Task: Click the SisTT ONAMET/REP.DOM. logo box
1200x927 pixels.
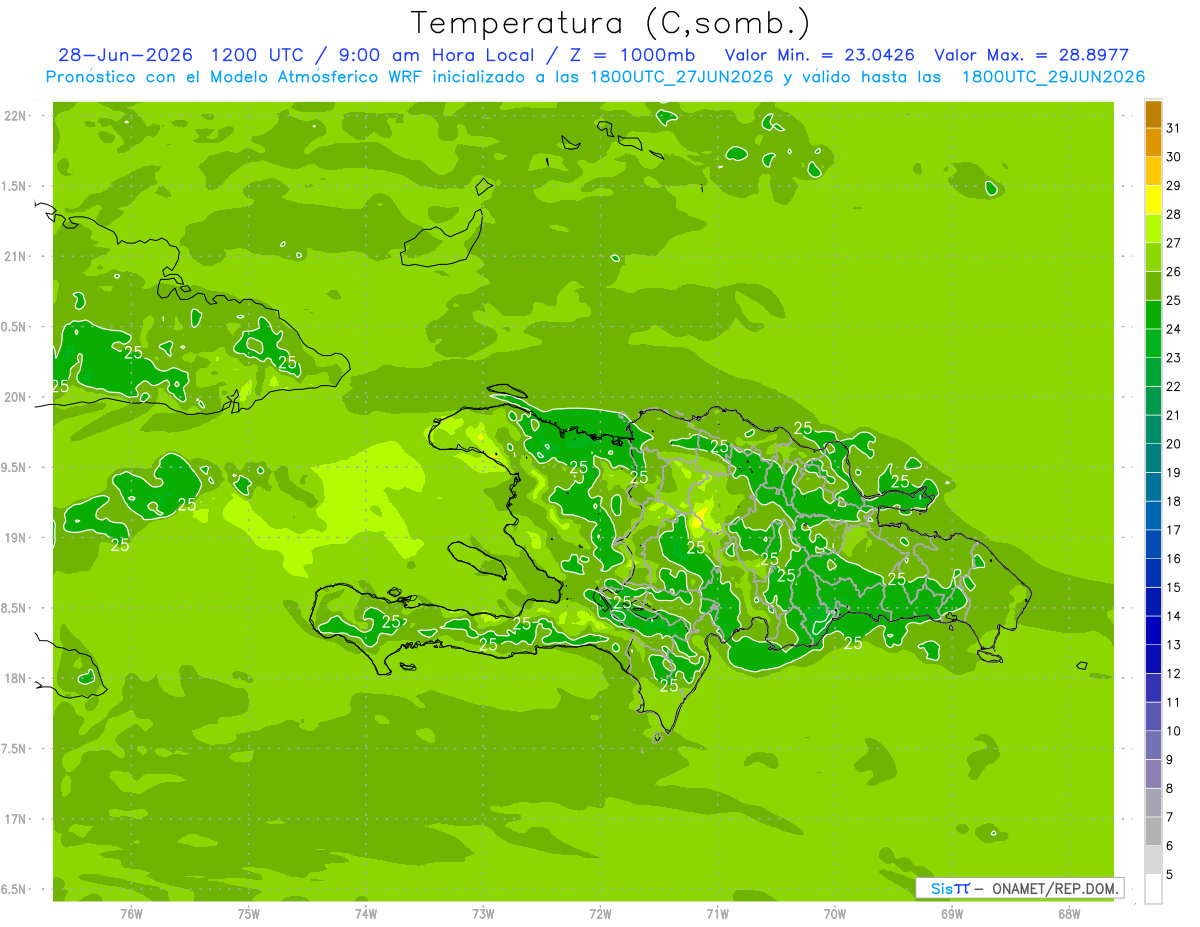Action: pos(1019,888)
